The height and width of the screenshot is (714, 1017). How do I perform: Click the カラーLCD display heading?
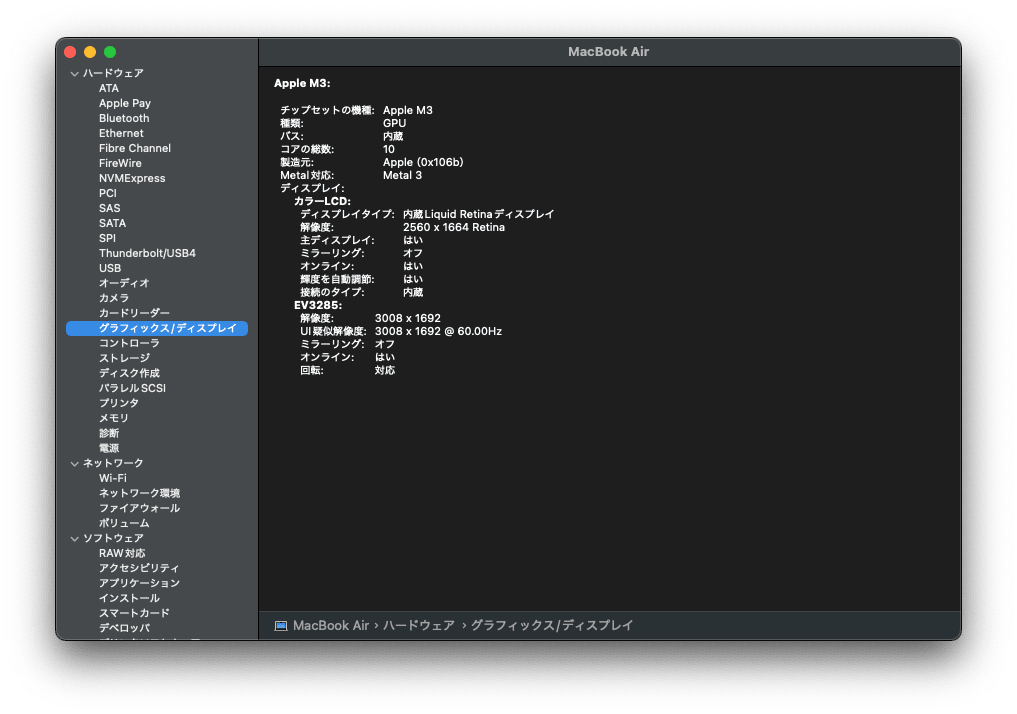point(322,201)
